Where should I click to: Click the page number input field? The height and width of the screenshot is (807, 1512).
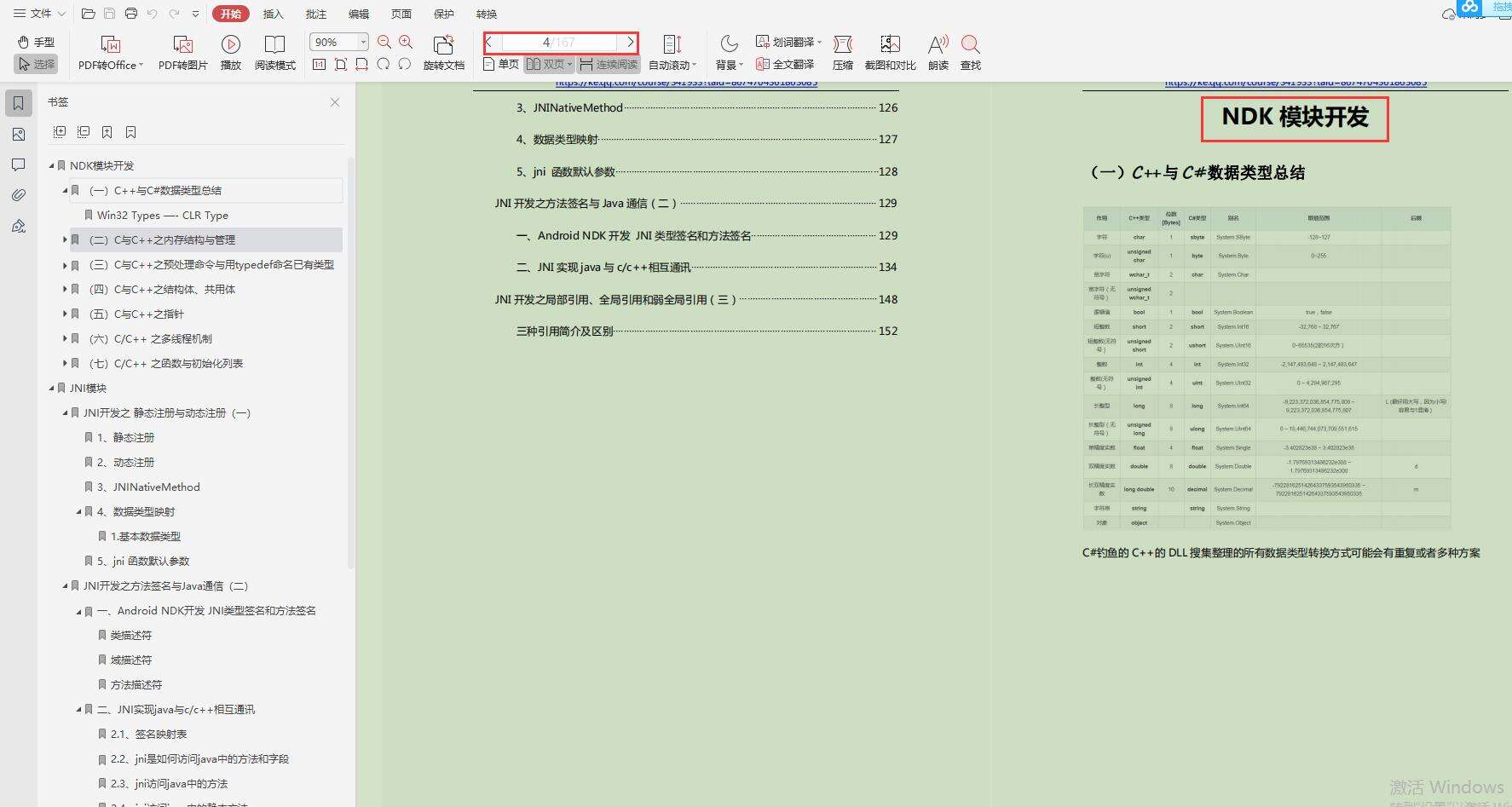559,42
